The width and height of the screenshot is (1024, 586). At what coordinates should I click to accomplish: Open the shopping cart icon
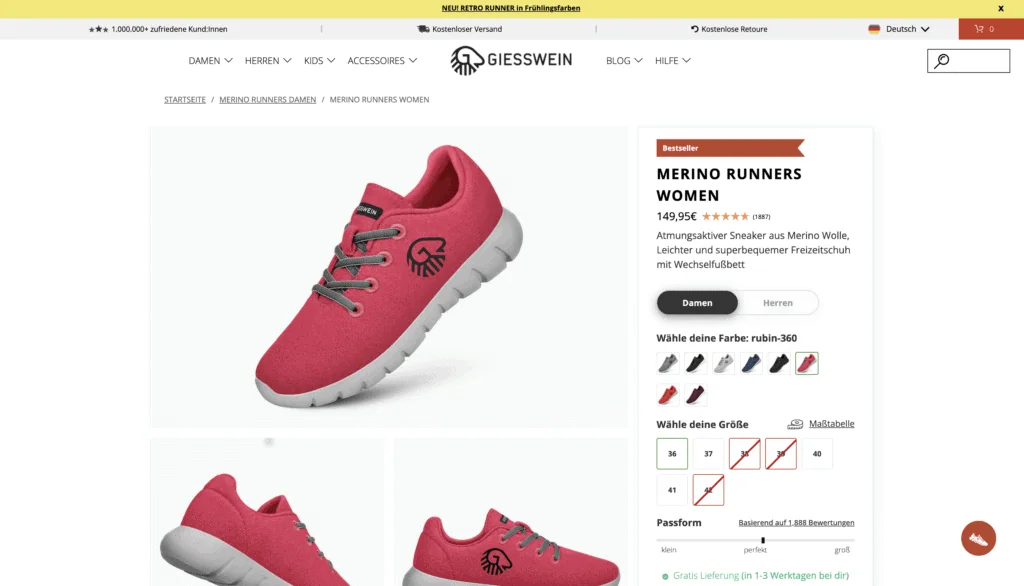tap(979, 29)
